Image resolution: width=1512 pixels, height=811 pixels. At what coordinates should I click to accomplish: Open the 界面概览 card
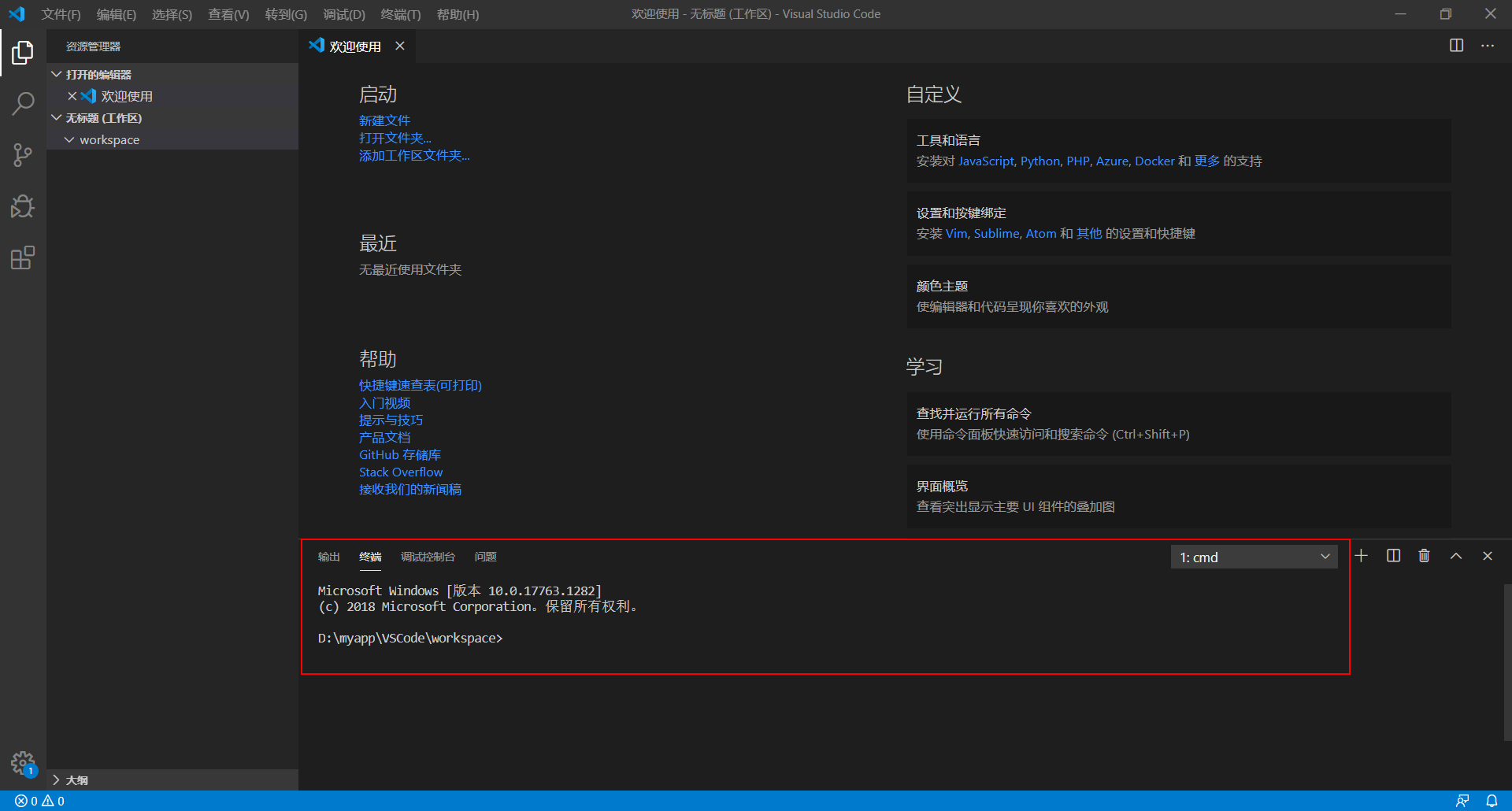1179,496
